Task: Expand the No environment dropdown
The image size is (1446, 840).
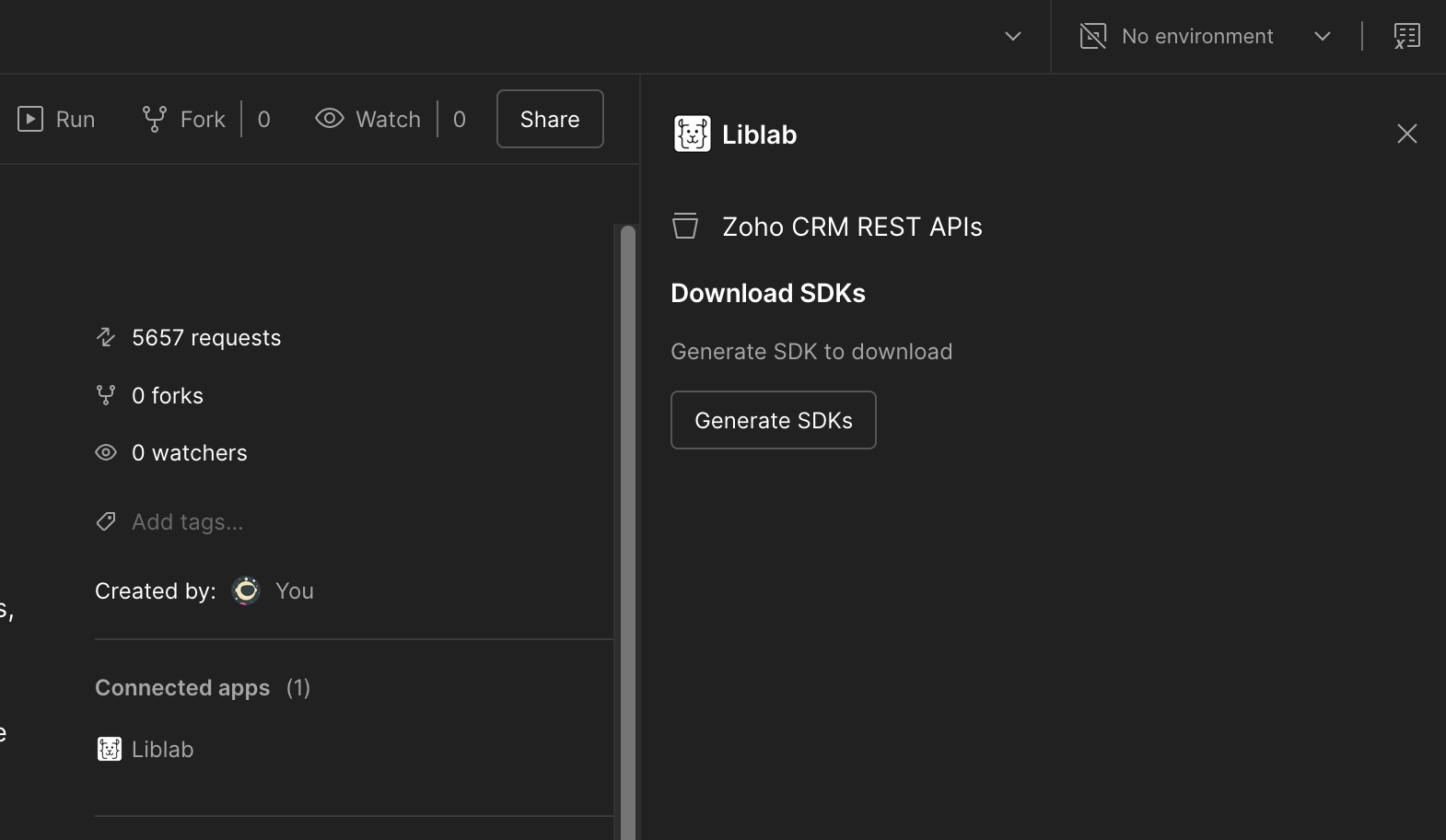Action: click(1322, 36)
